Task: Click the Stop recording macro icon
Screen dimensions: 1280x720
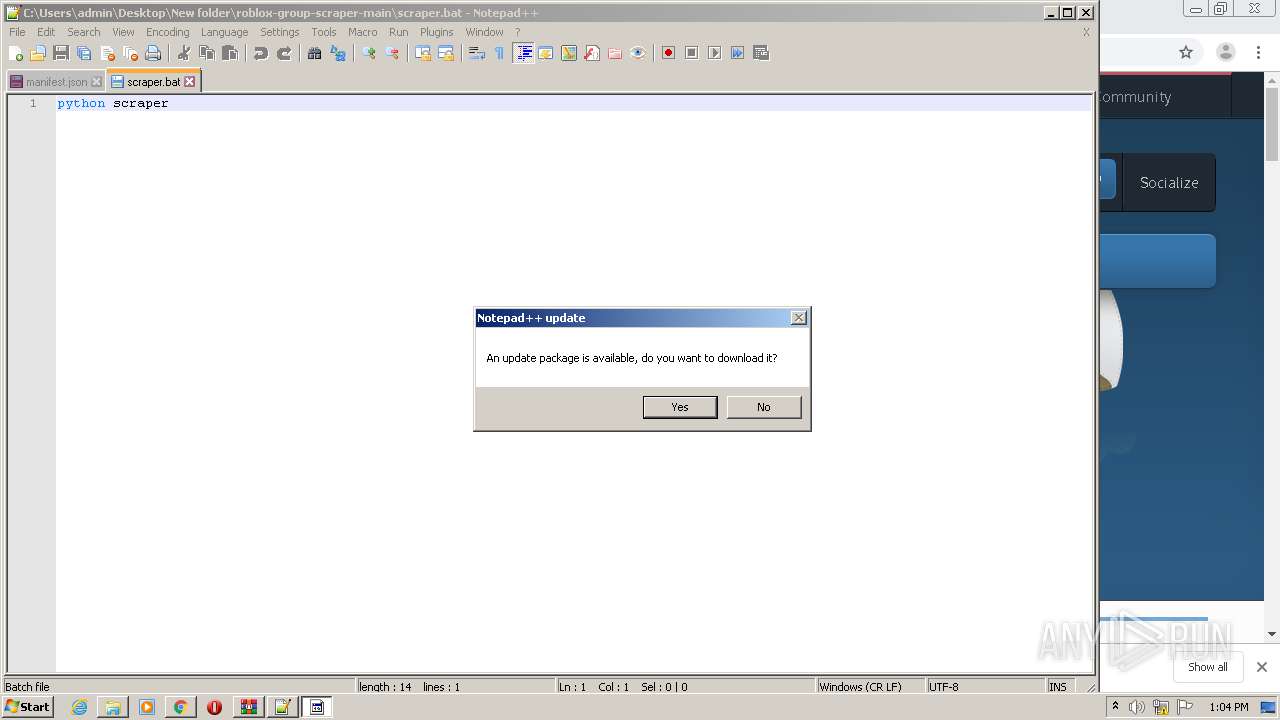Action: [692, 53]
